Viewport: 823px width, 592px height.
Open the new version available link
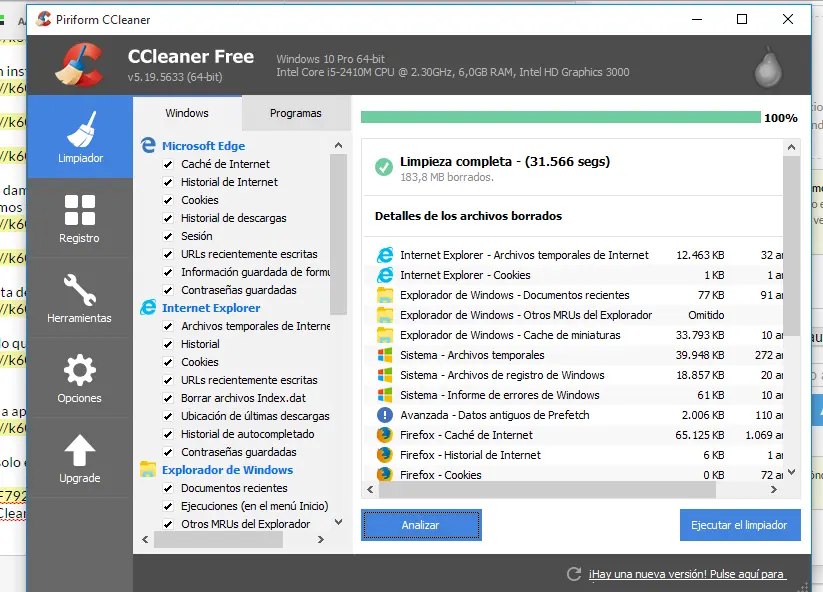point(688,574)
